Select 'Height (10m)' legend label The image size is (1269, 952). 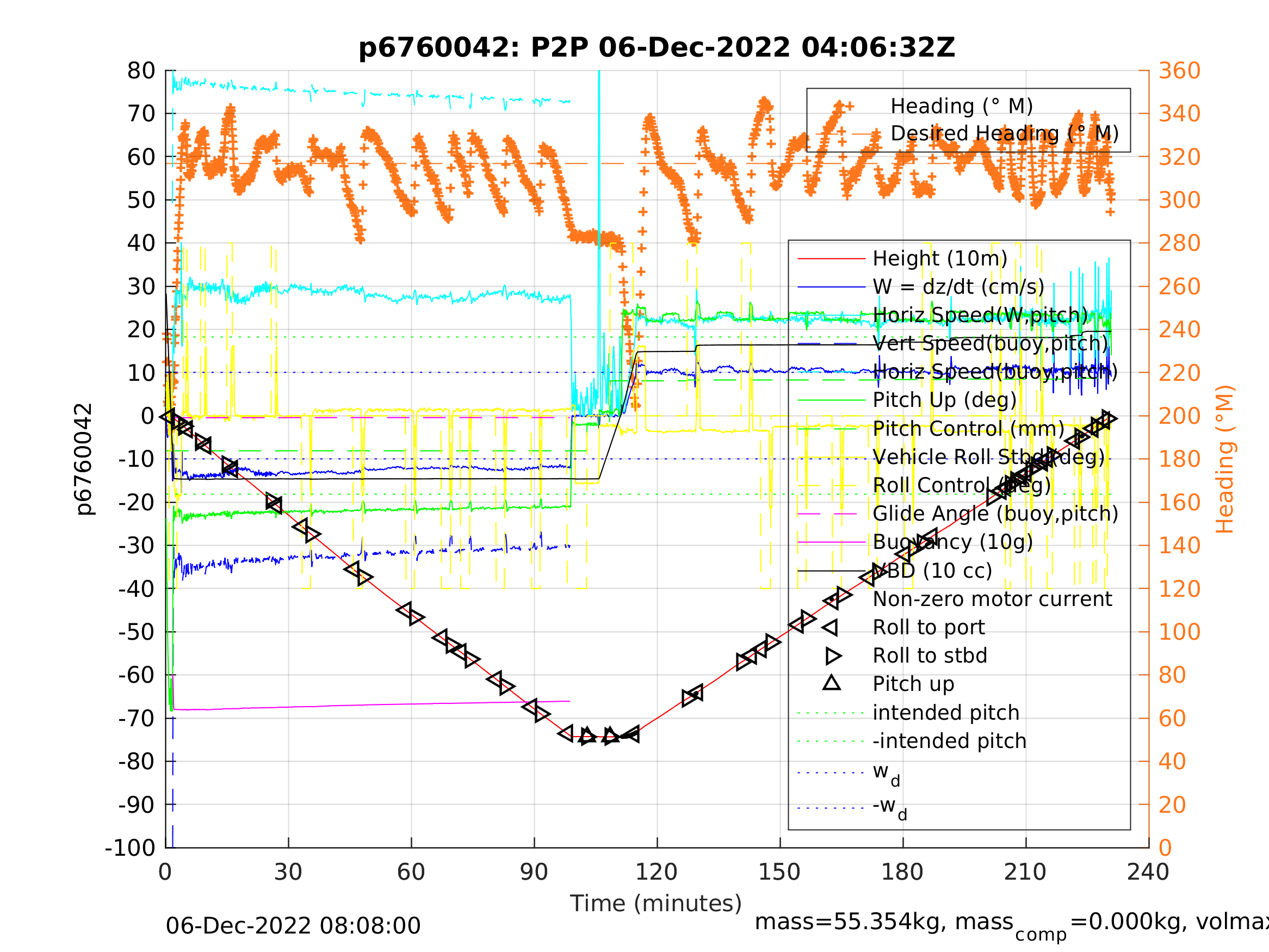point(940,259)
